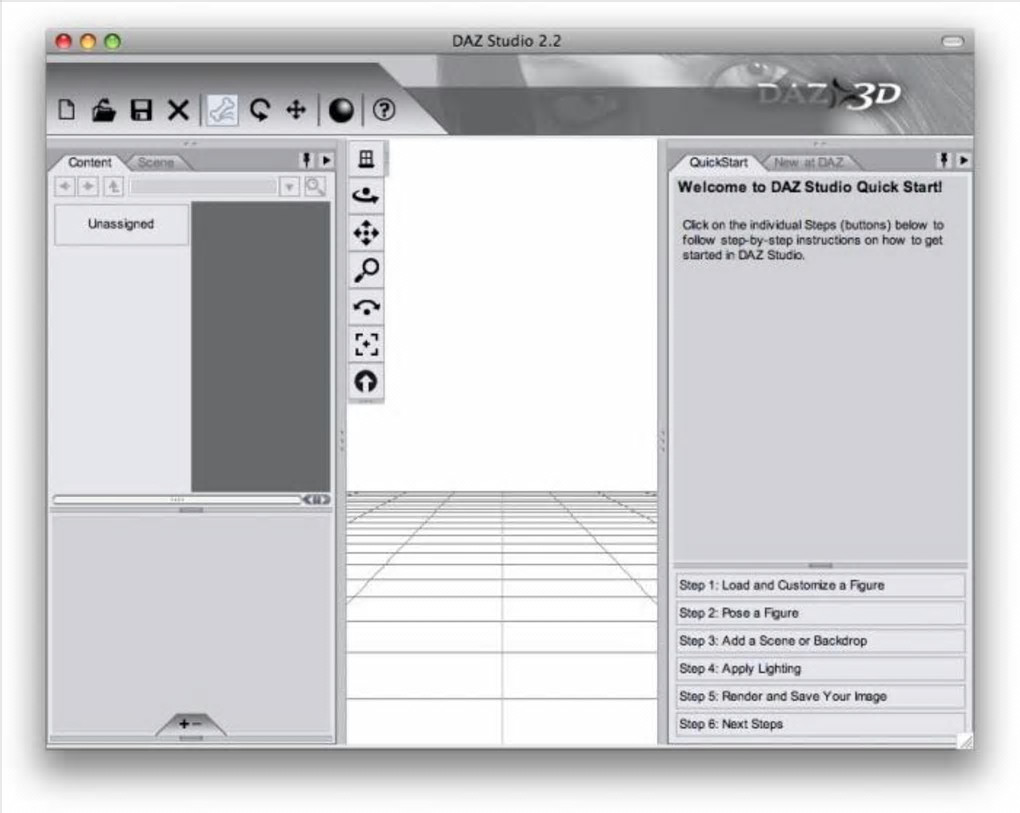Viewport: 1020px width, 813px height.
Task: Switch to the New at DAZ tab
Action: coord(809,163)
